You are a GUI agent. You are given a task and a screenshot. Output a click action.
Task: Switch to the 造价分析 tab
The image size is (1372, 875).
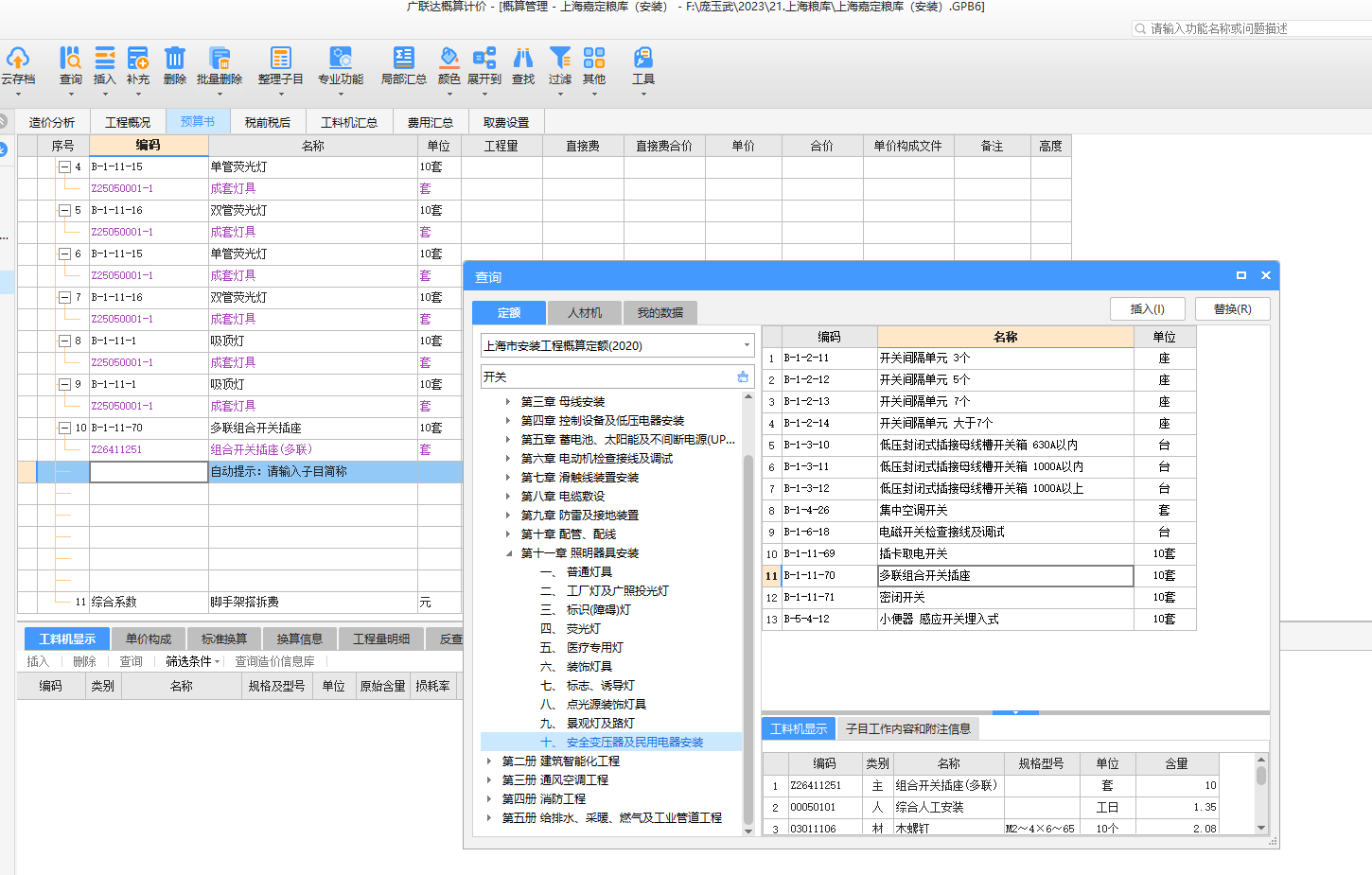click(x=52, y=122)
